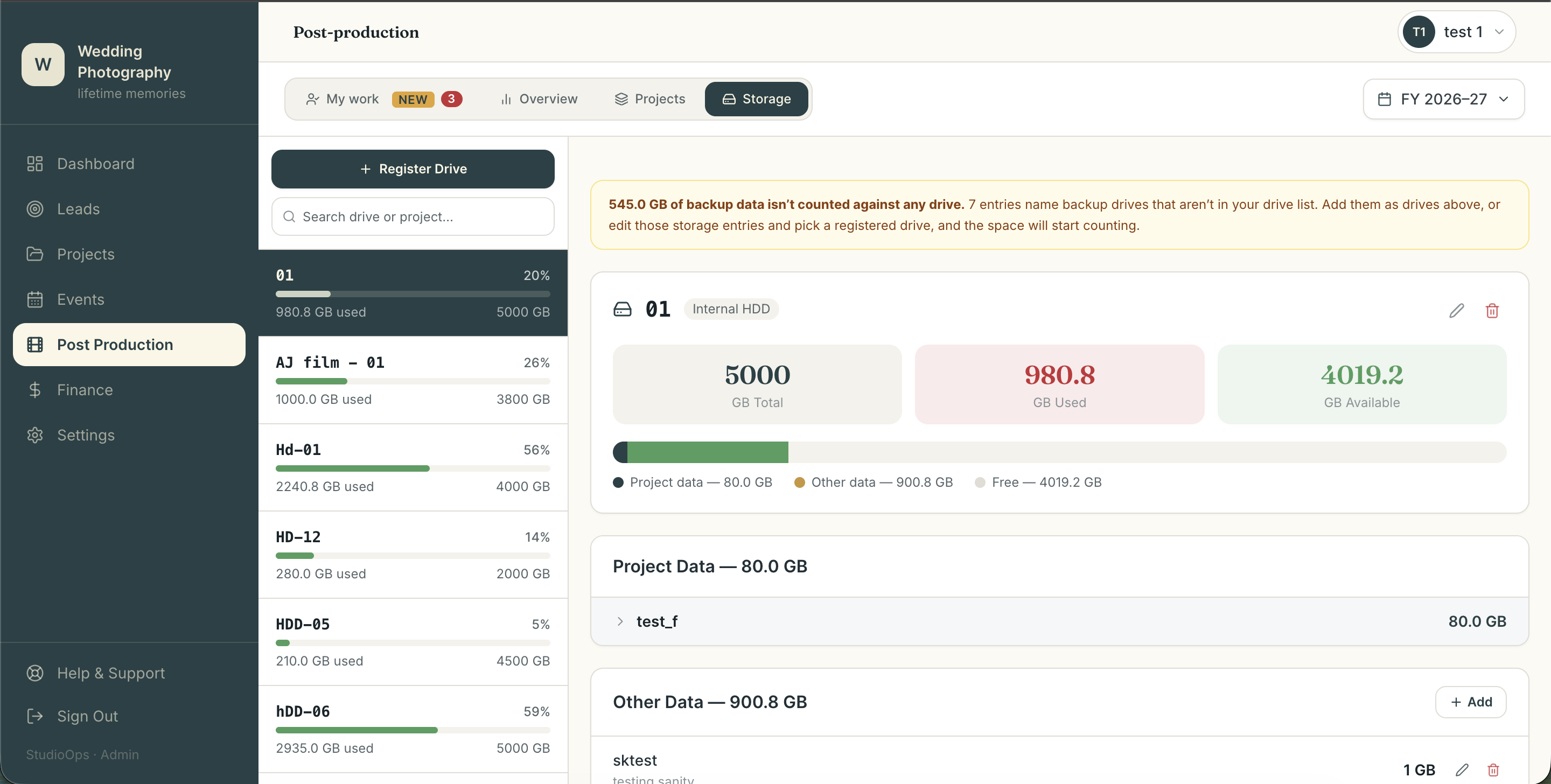Select the HDD-05 drive card
Screen dimensions: 1551x784
[413, 642]
